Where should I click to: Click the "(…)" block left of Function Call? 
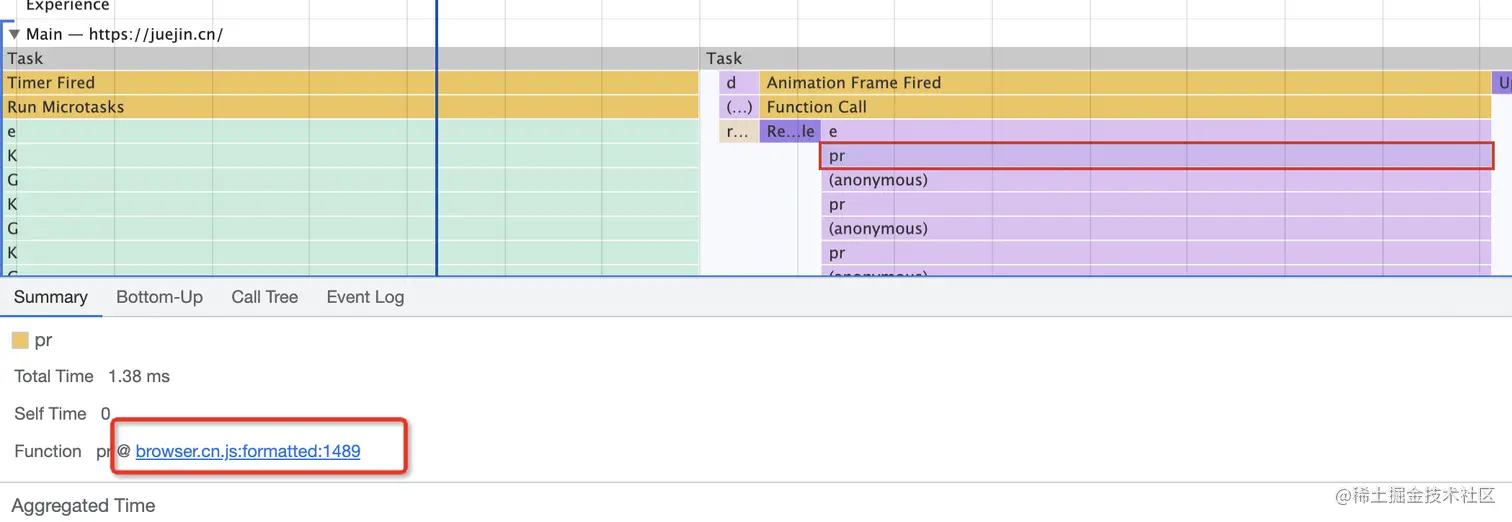pos(739,107)
